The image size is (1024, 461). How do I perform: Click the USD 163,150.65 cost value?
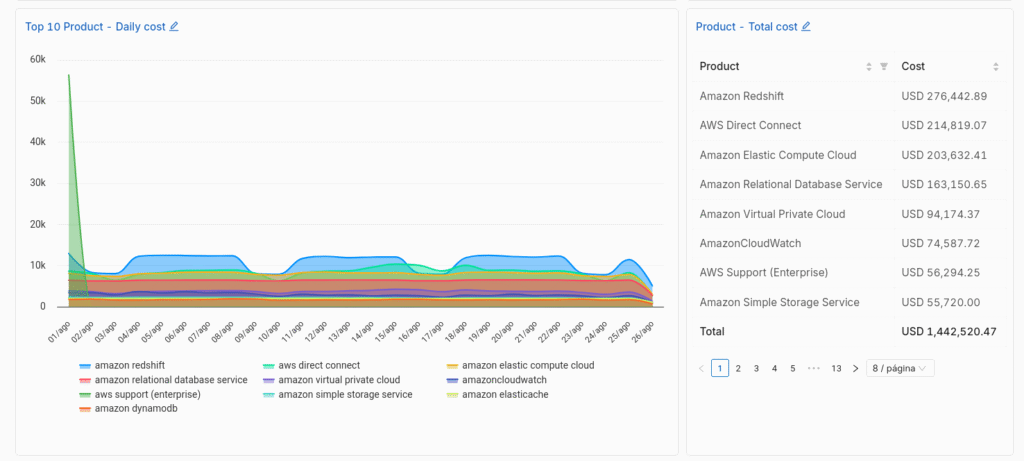tap(944, 185)
